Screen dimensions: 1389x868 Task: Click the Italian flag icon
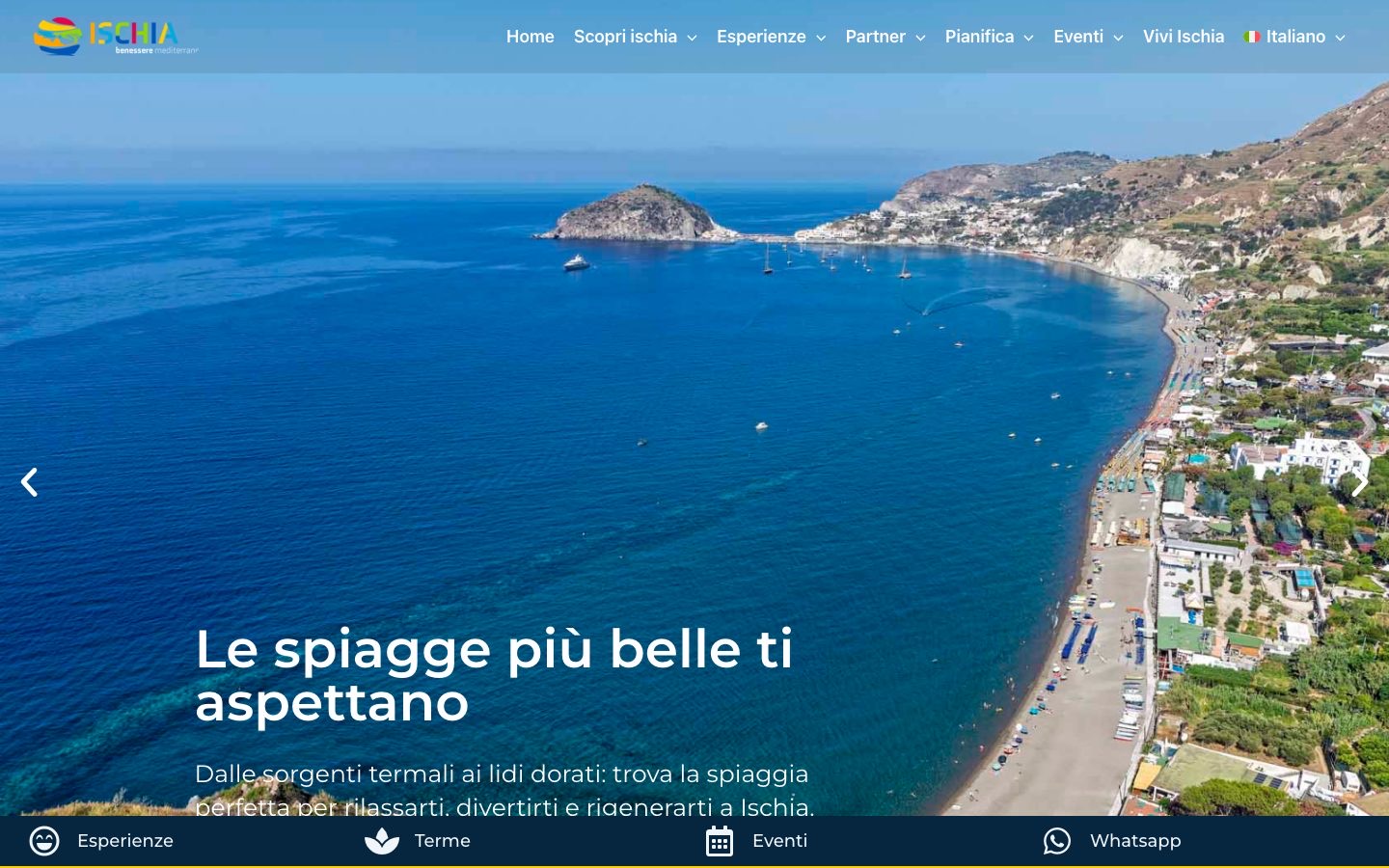(x=1252, y=37)
